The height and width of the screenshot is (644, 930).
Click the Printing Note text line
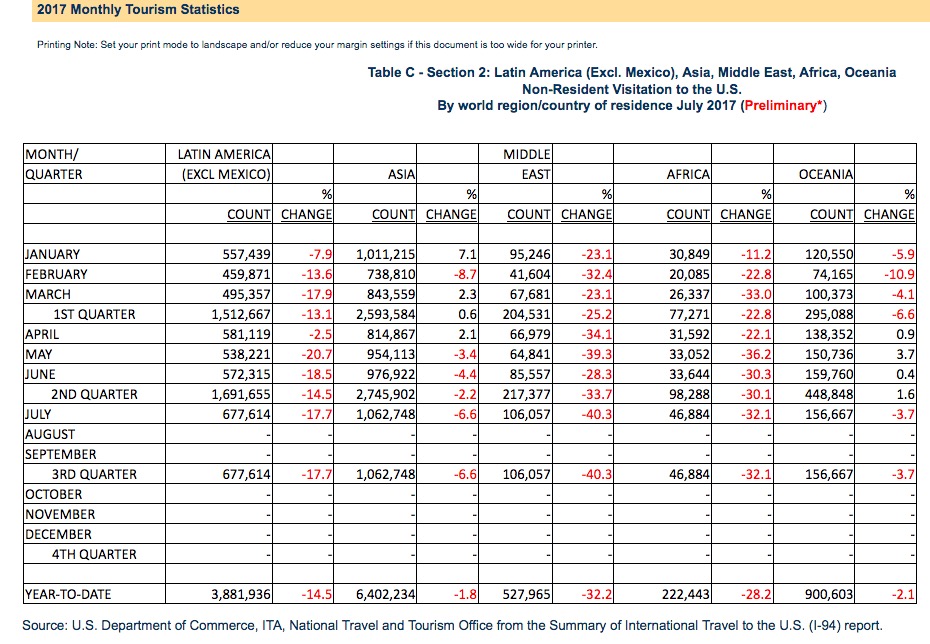[x=317, y=44]
